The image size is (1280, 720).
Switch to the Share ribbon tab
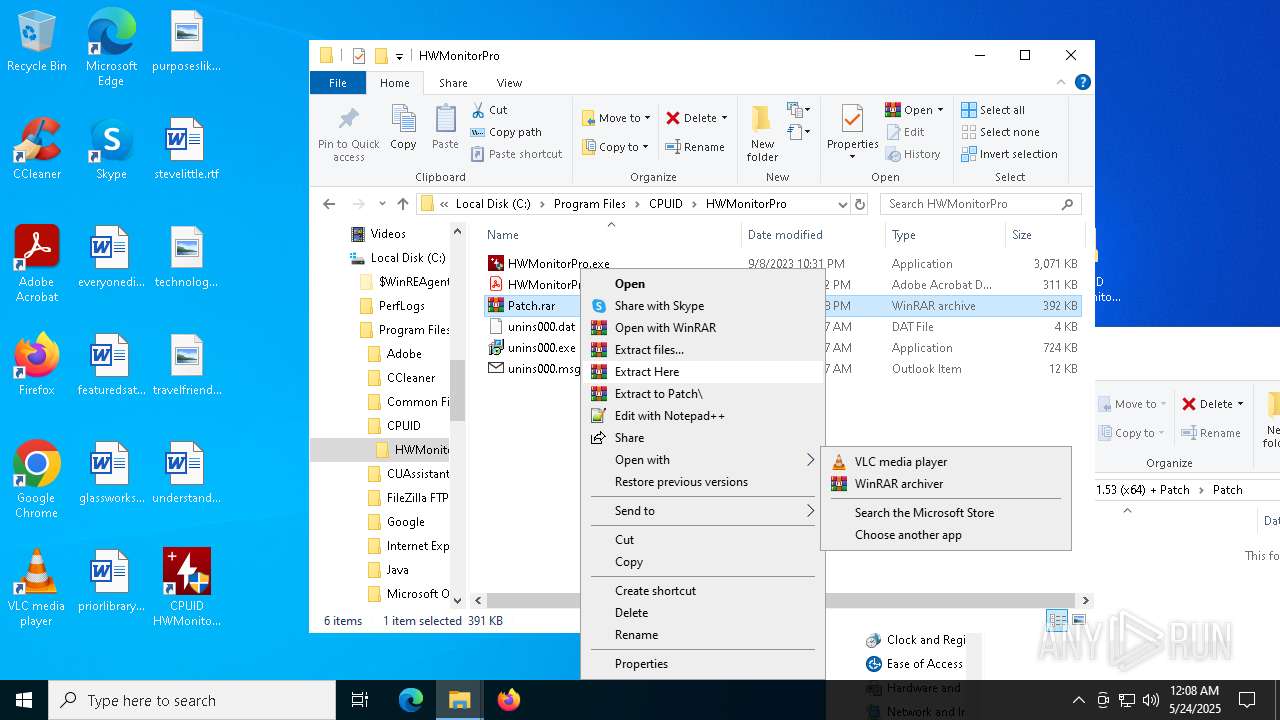[x=453, y=83]
